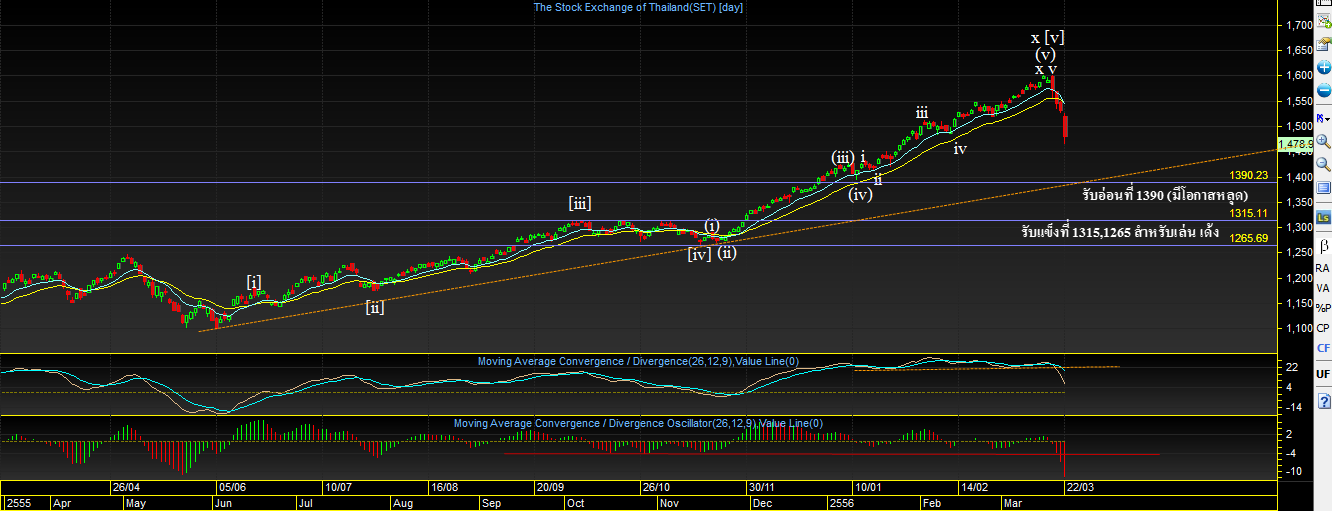
Task: Click the Oct month label
Action: point(575,503)
